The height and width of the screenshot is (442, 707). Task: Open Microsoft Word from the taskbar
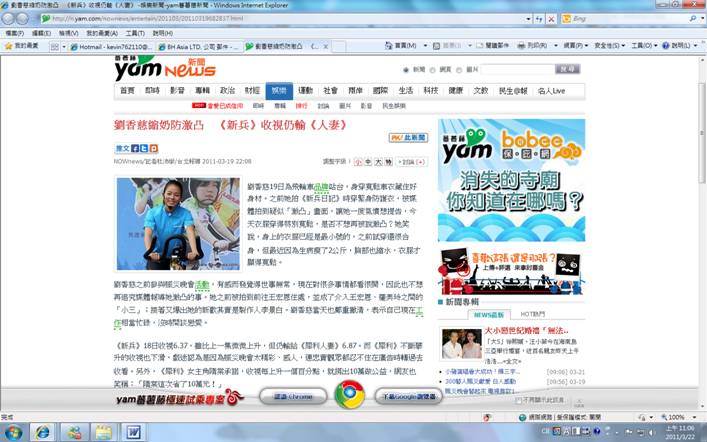[133, 433]
